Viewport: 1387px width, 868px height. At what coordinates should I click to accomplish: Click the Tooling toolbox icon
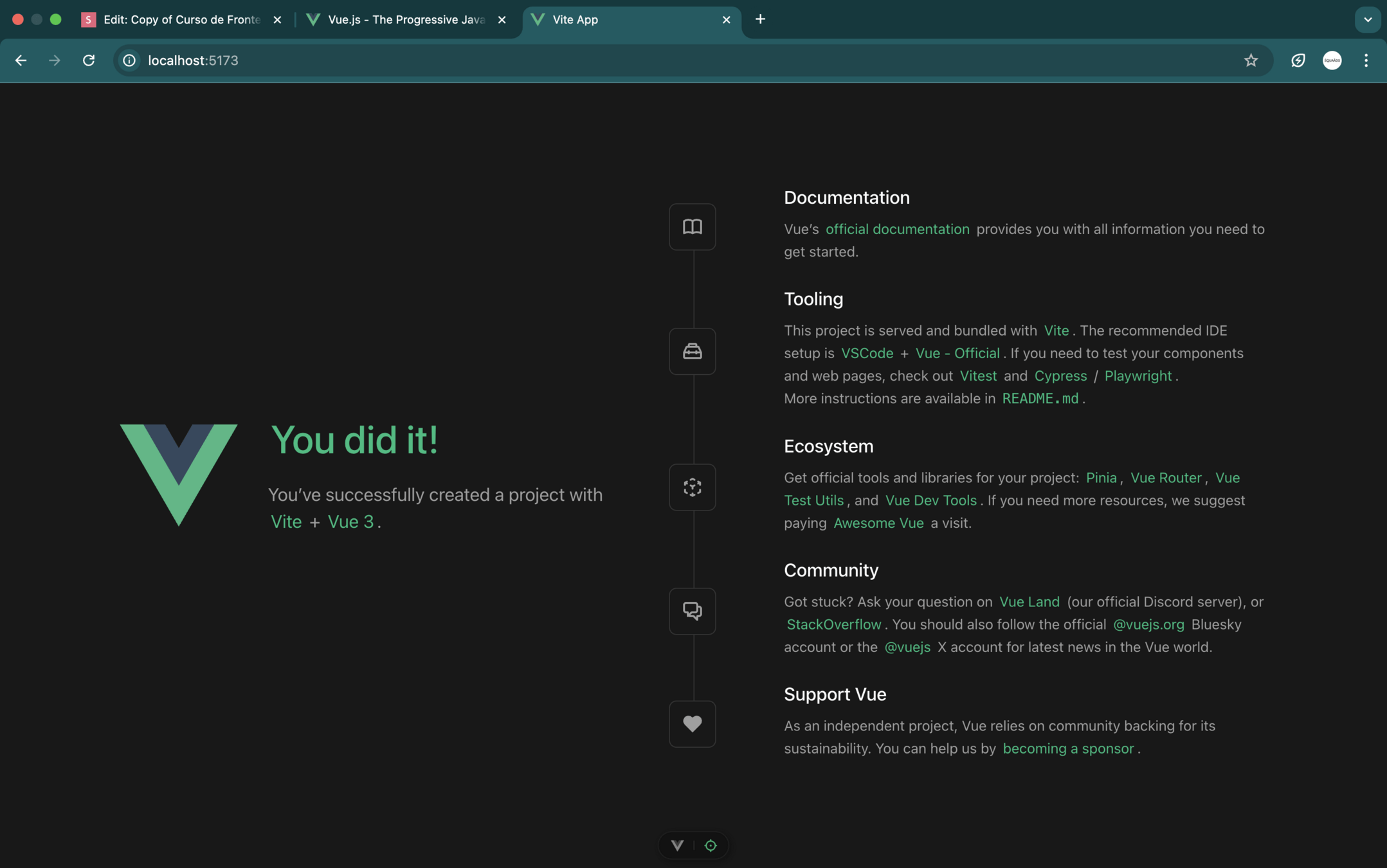tap(692, 351)
